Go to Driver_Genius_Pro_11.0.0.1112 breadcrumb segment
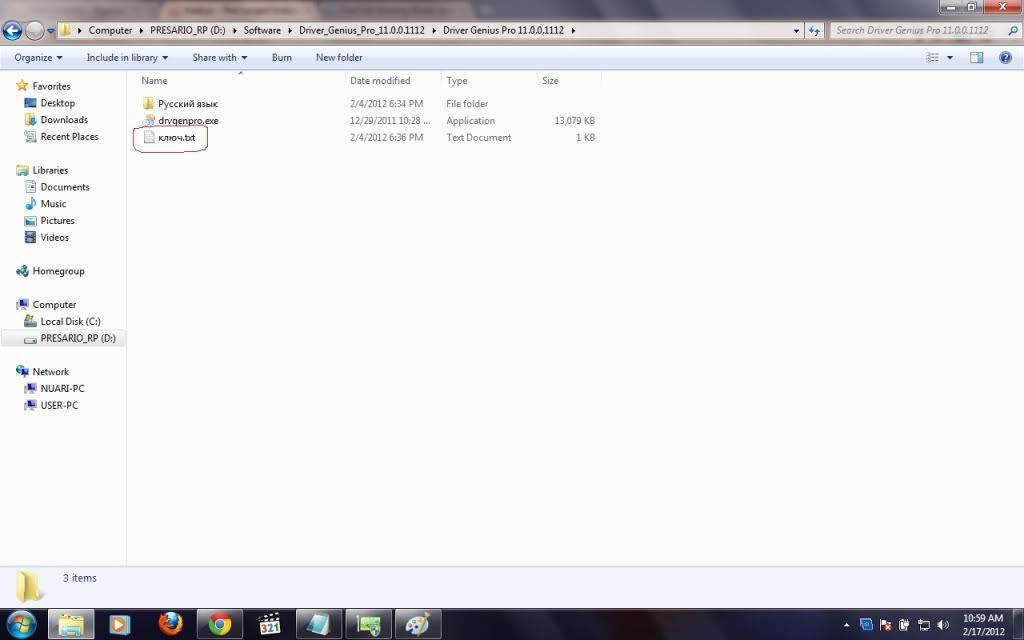This screenshot has height=640, width=1024. point(362,30)
